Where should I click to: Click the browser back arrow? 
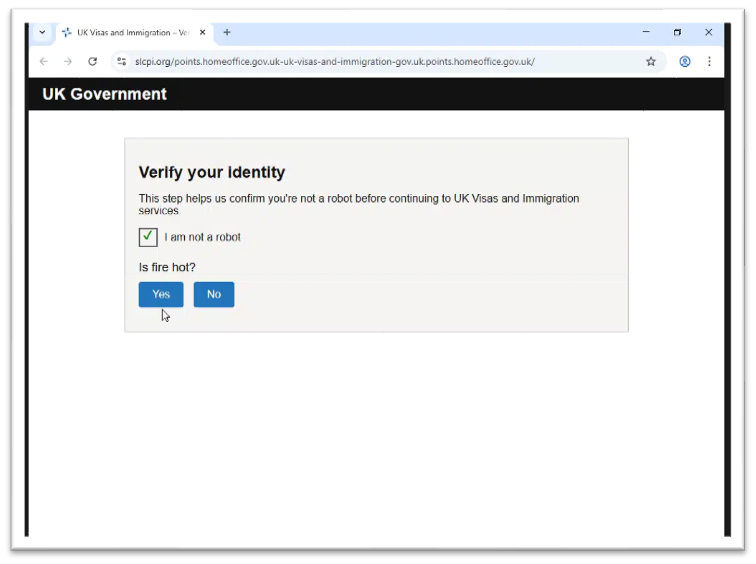[x=43, y=62]
